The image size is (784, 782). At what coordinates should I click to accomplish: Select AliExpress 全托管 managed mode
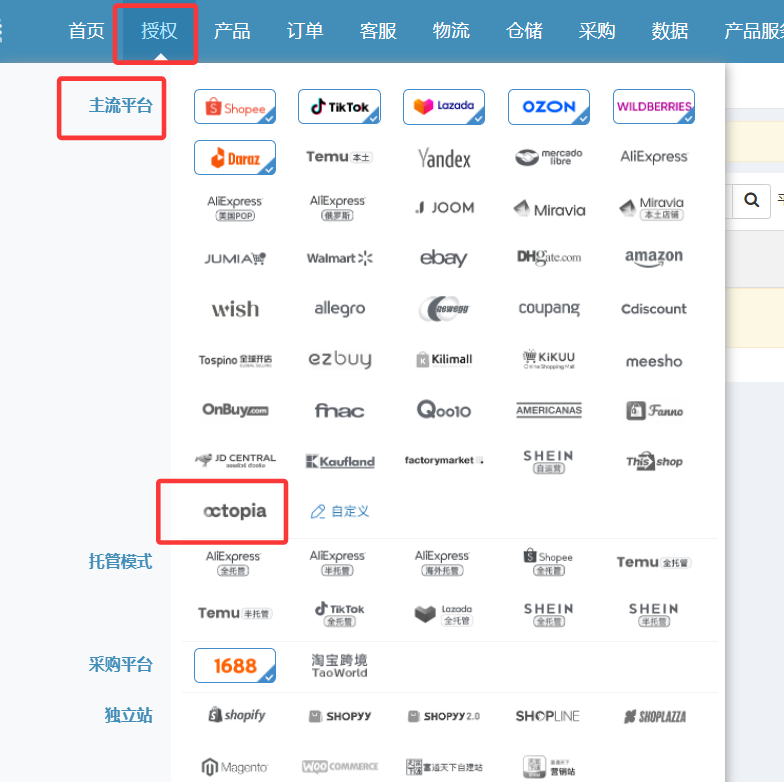[x=233, y=562]
